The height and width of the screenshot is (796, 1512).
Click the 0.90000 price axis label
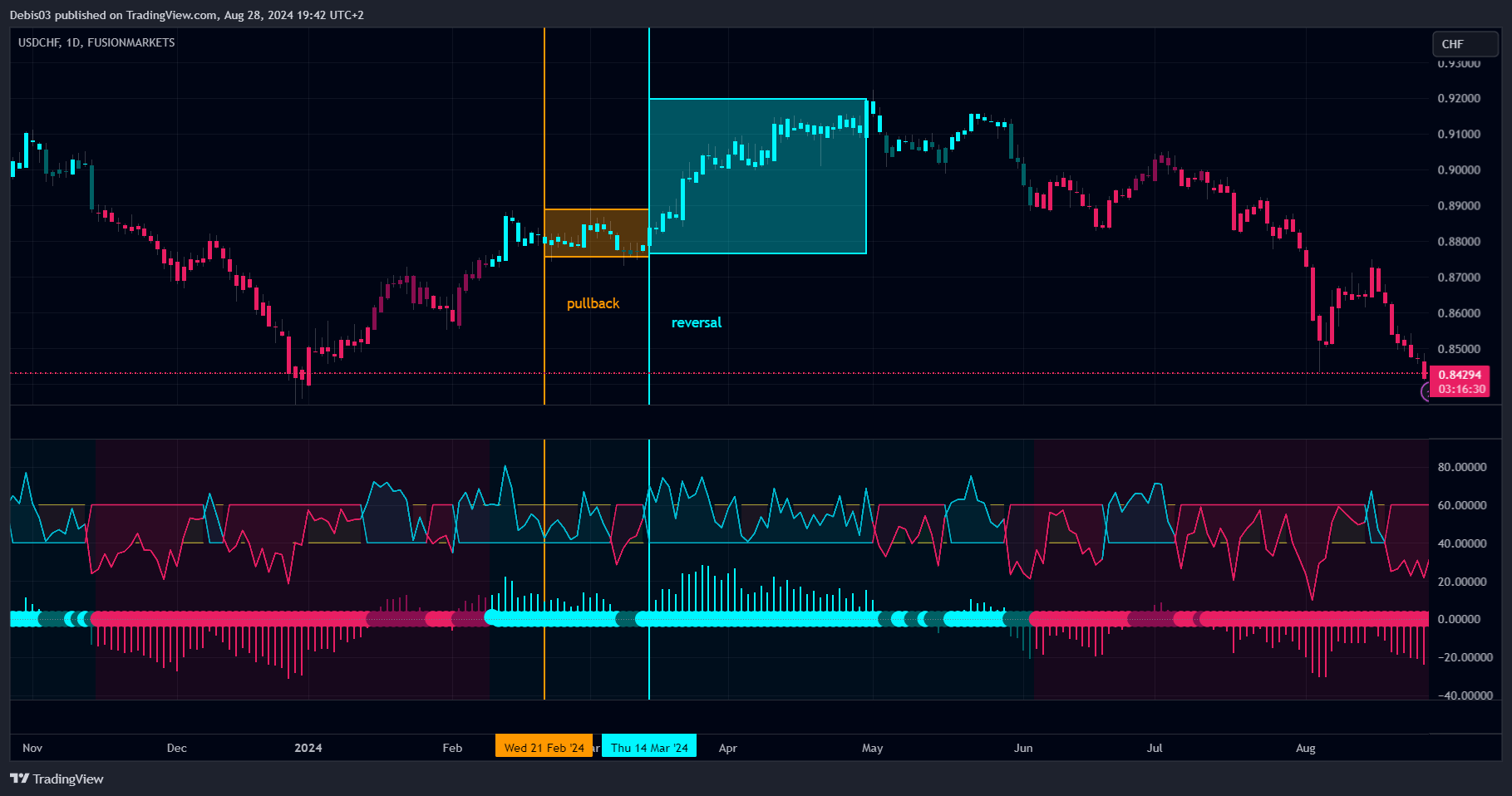(x=1459, y=170)
